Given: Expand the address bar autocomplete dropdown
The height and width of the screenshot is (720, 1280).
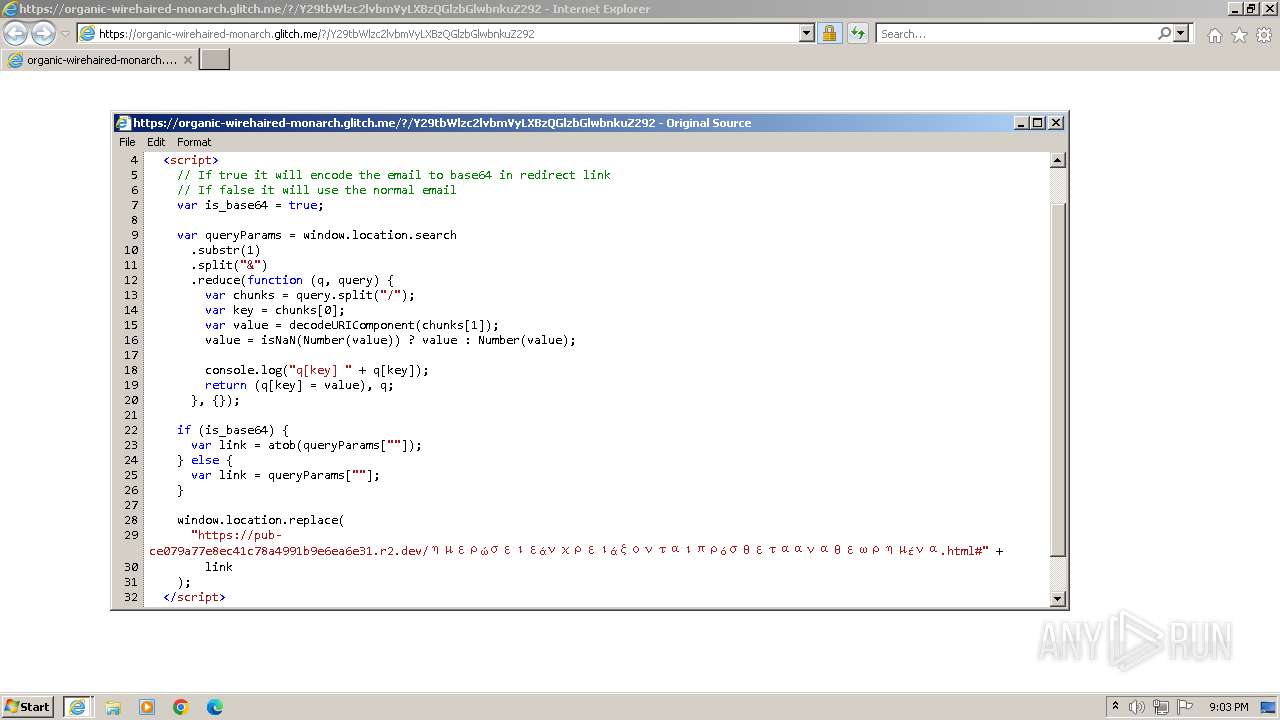Looking at the screenshot, I should point(807,33).
